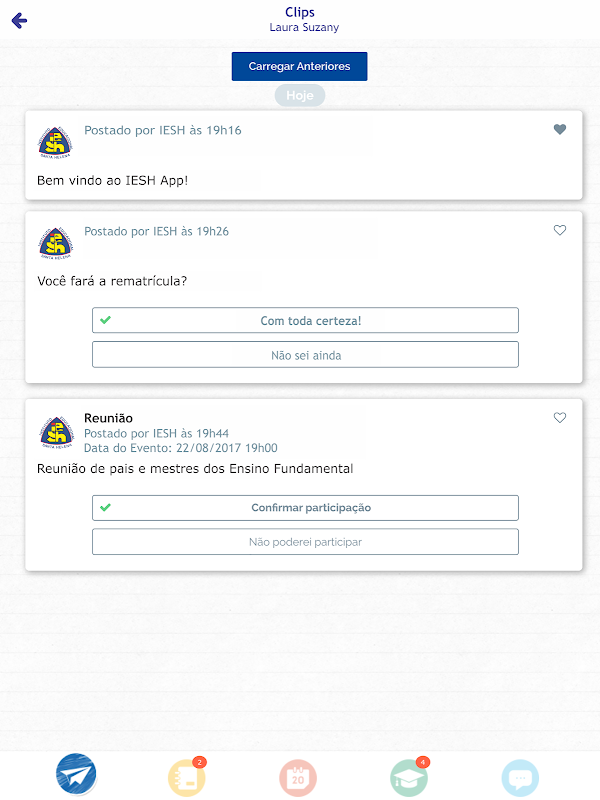Unlike the 'Bem vindo ao IESH App!' post
The image size is (600, 800).
pos(560,129)
